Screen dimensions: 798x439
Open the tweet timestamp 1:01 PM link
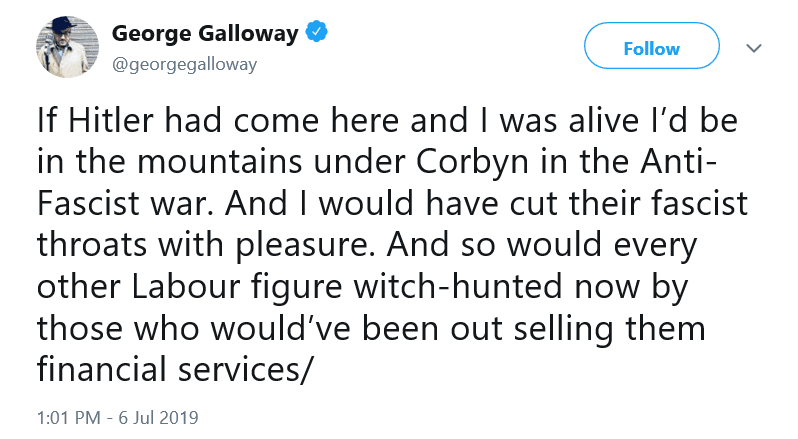69,418
